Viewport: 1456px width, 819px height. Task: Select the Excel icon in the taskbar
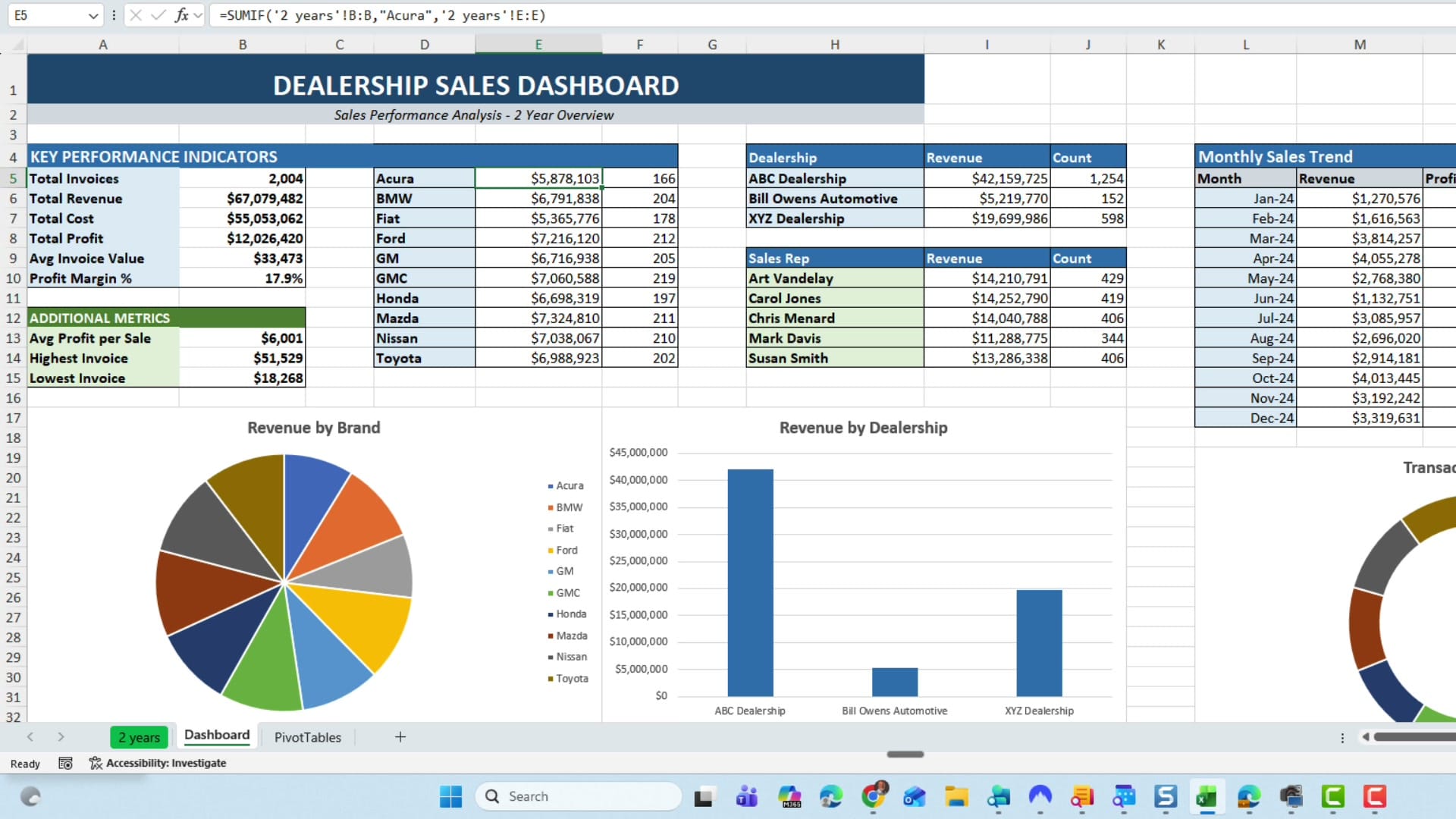pos(1207,797)
